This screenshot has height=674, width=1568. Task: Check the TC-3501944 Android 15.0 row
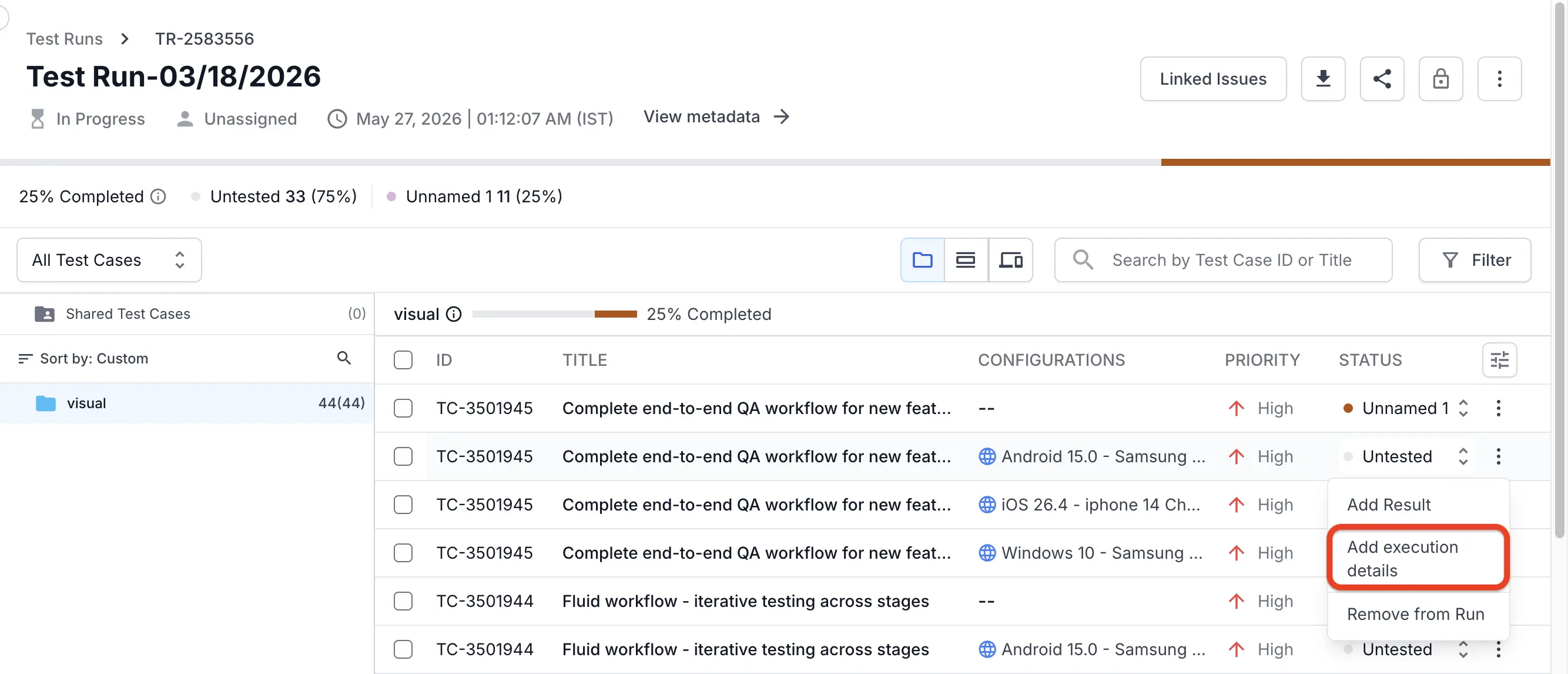click(x=403, y=649)
